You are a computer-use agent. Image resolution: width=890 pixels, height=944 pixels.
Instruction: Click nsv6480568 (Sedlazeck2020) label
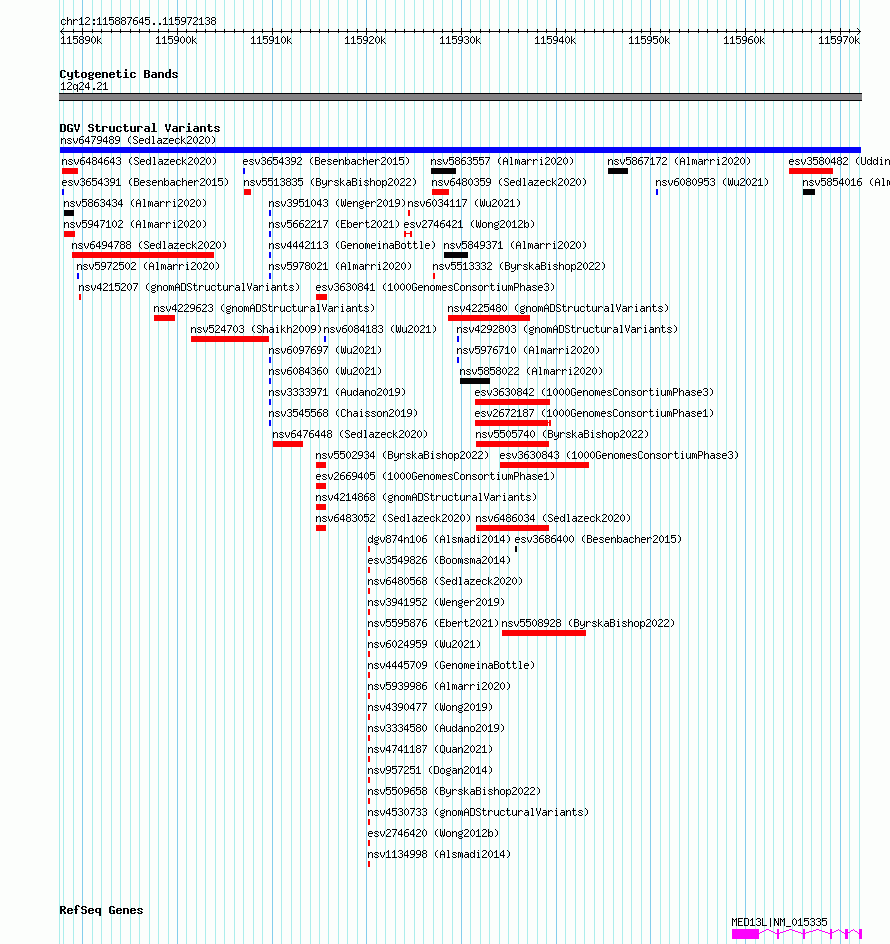pos(446,583)
